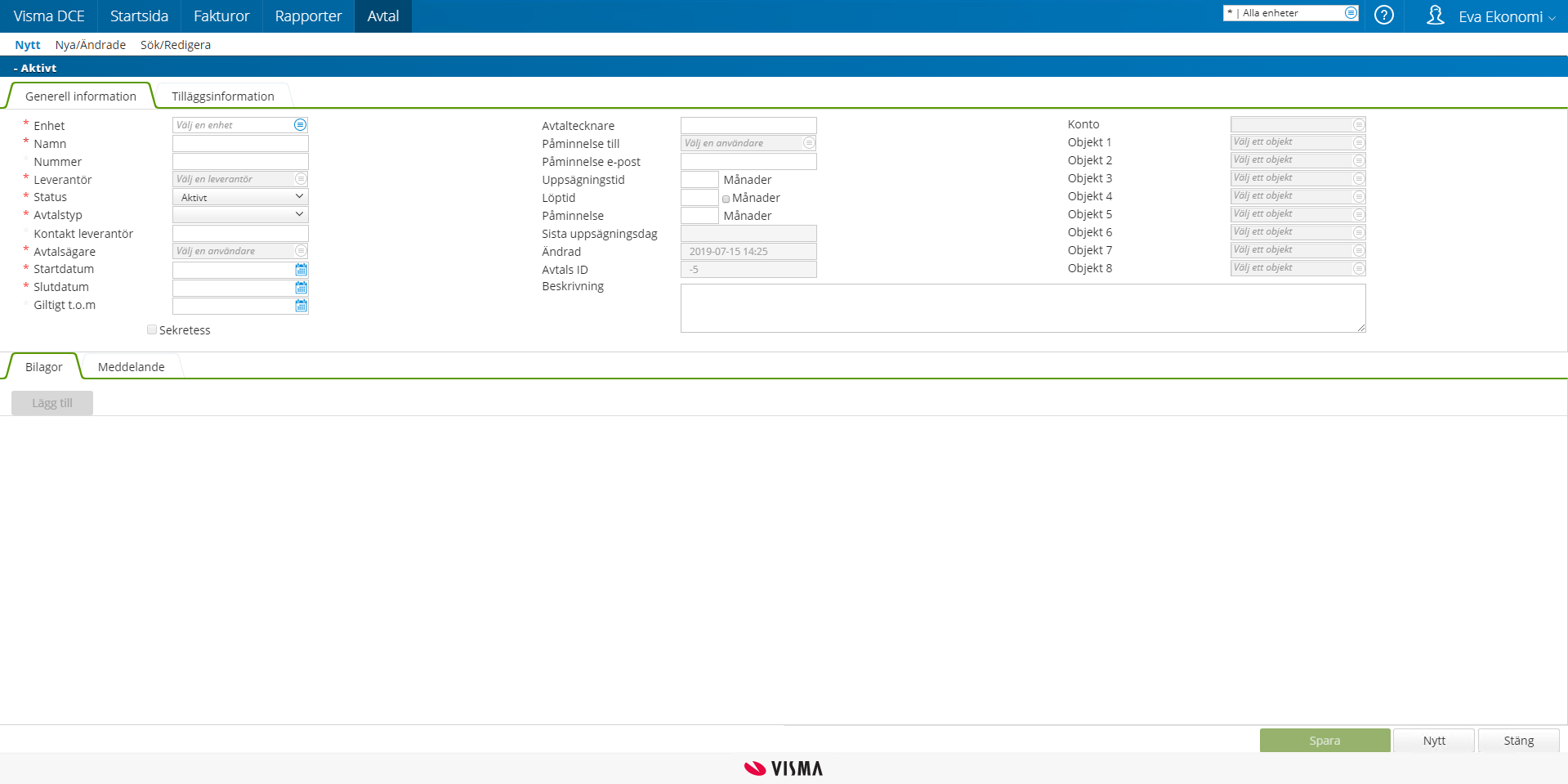This screenshot has height=784, width=1568.
Task: Switch to the Meddelande tab
Action: 131,366
